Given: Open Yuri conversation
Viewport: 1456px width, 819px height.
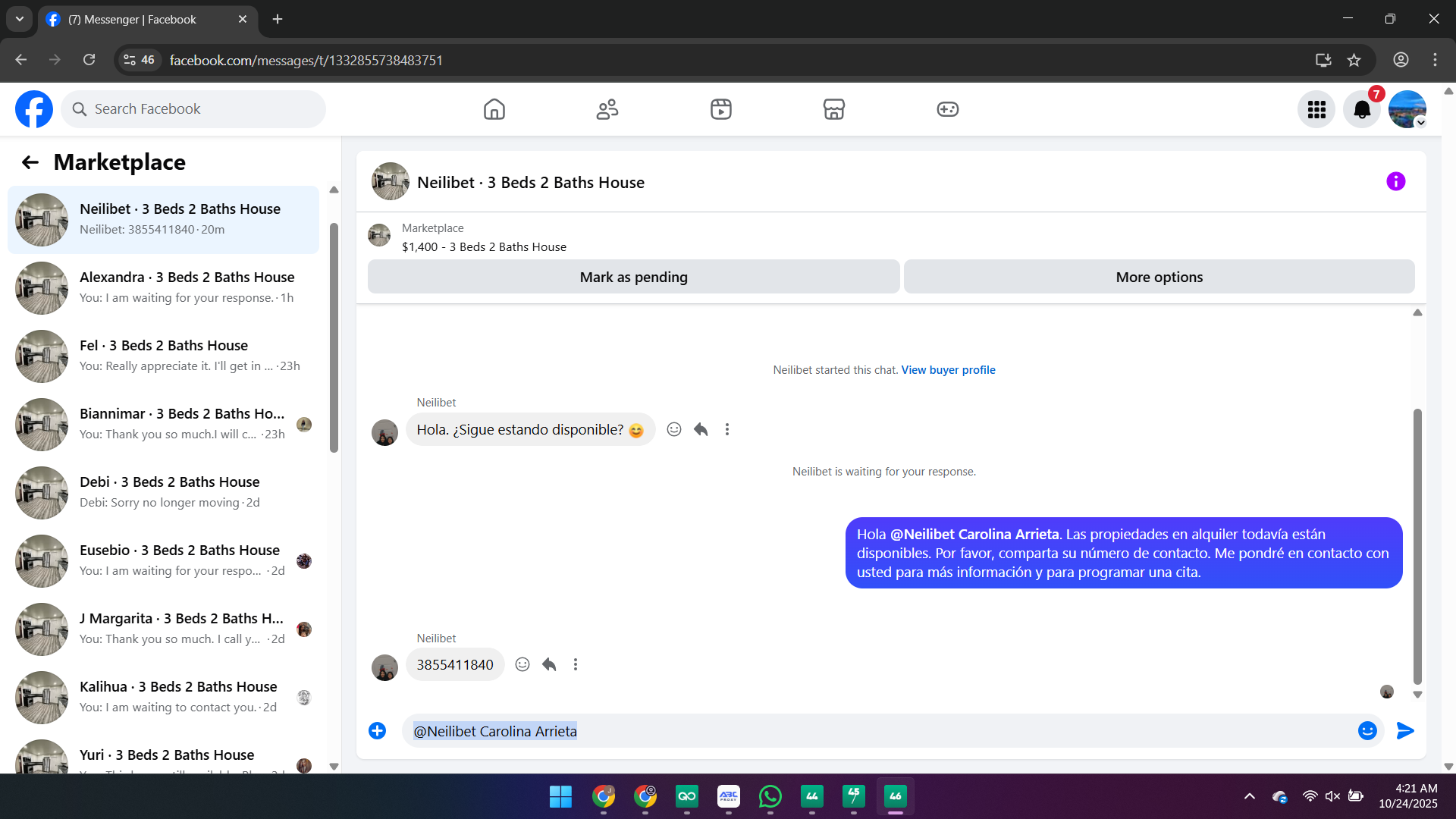Looking at the screenshot, I should [x=163, y=753].
